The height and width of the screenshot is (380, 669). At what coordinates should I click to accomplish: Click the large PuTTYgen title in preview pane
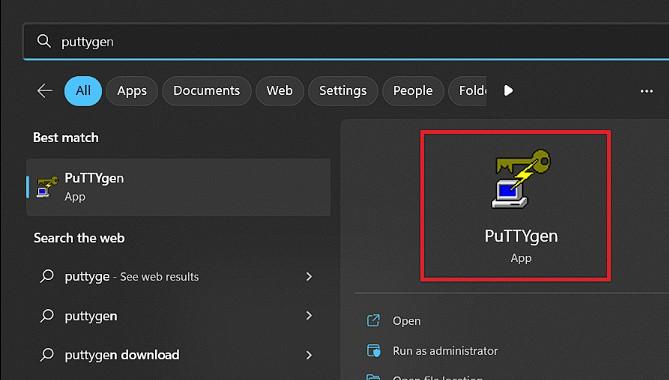click(521, 236)
